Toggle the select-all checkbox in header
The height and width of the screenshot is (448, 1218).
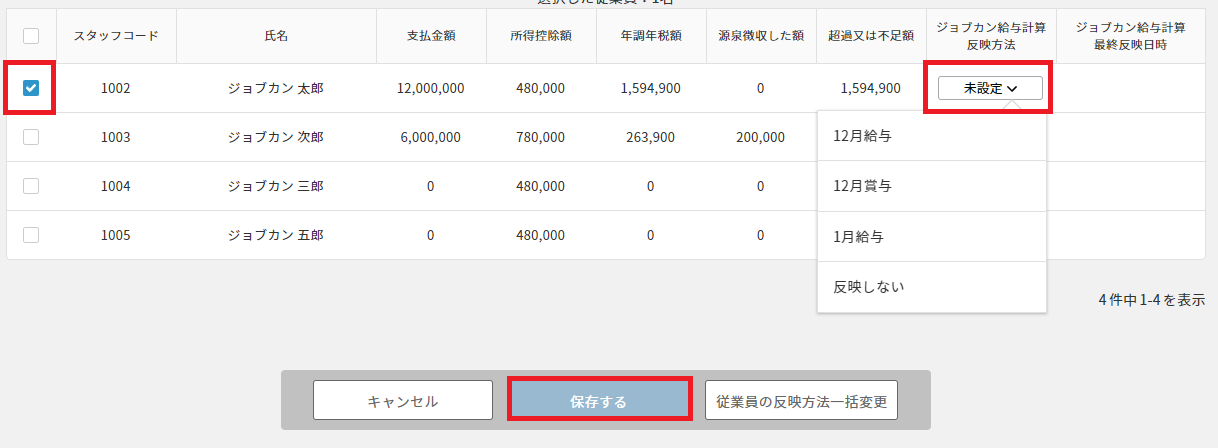pyautogui.click(x=31, y=36)
